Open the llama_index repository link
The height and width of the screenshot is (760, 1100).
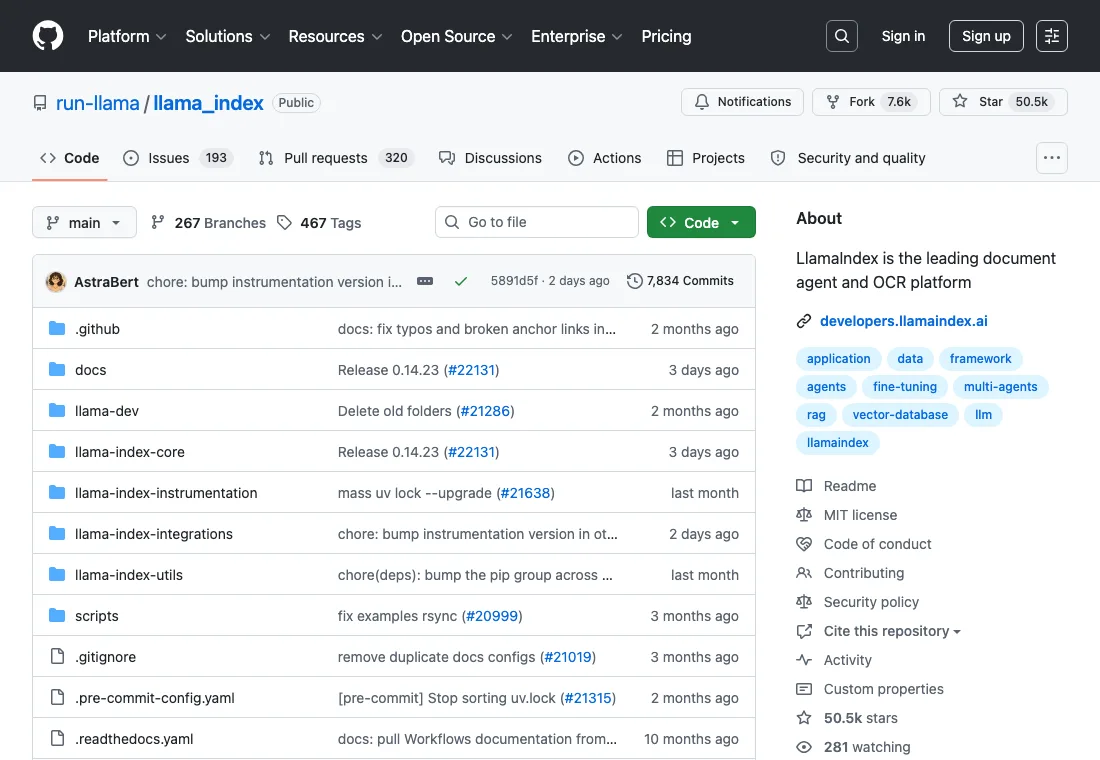pyautogui.click(x=208, y=102)
